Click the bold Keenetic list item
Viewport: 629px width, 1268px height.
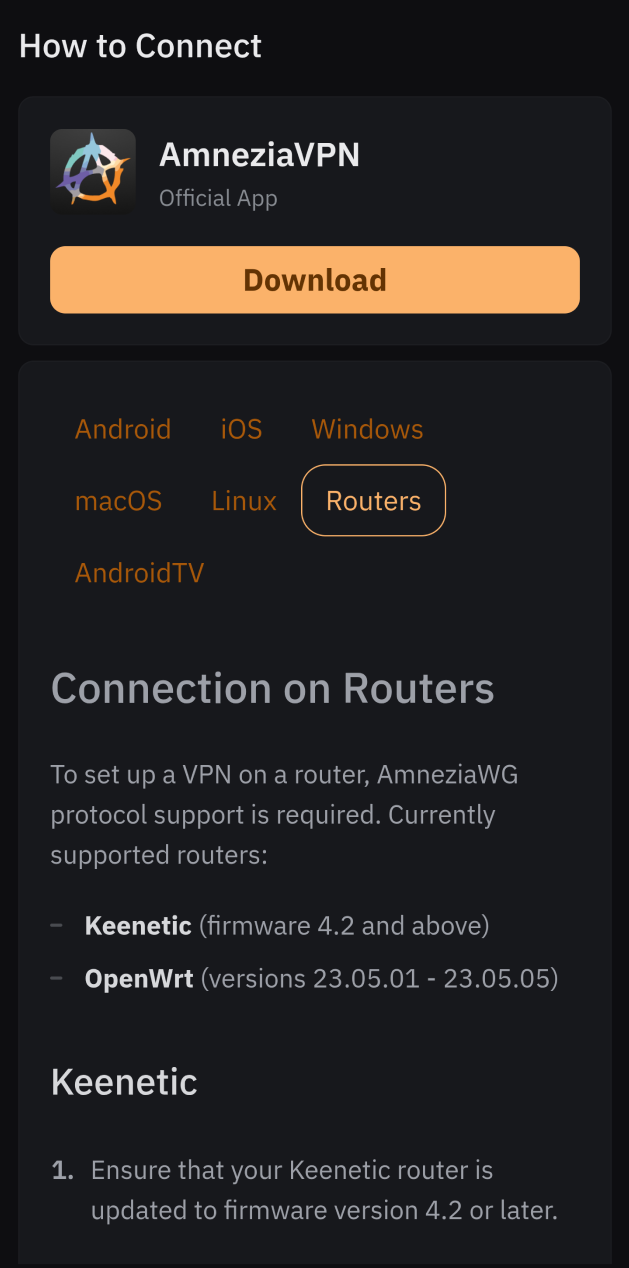[138, 926]
